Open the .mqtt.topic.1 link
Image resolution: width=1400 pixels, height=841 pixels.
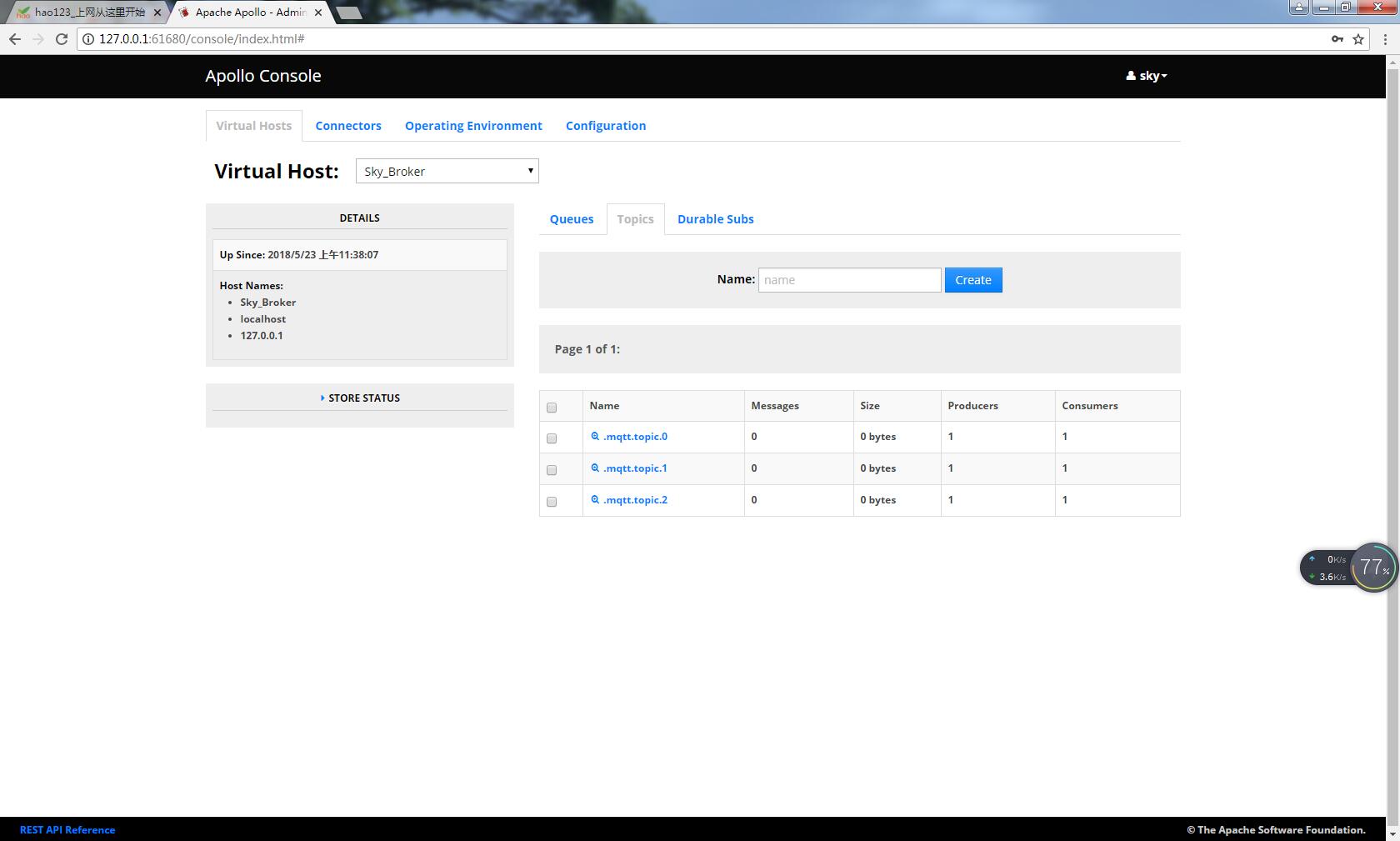tap(635, 468)
